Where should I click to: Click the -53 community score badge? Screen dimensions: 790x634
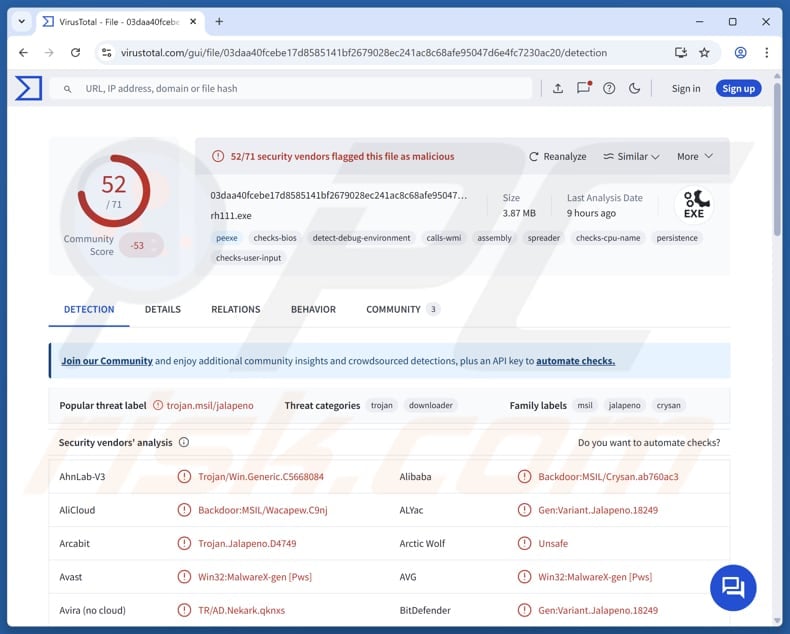140,245
